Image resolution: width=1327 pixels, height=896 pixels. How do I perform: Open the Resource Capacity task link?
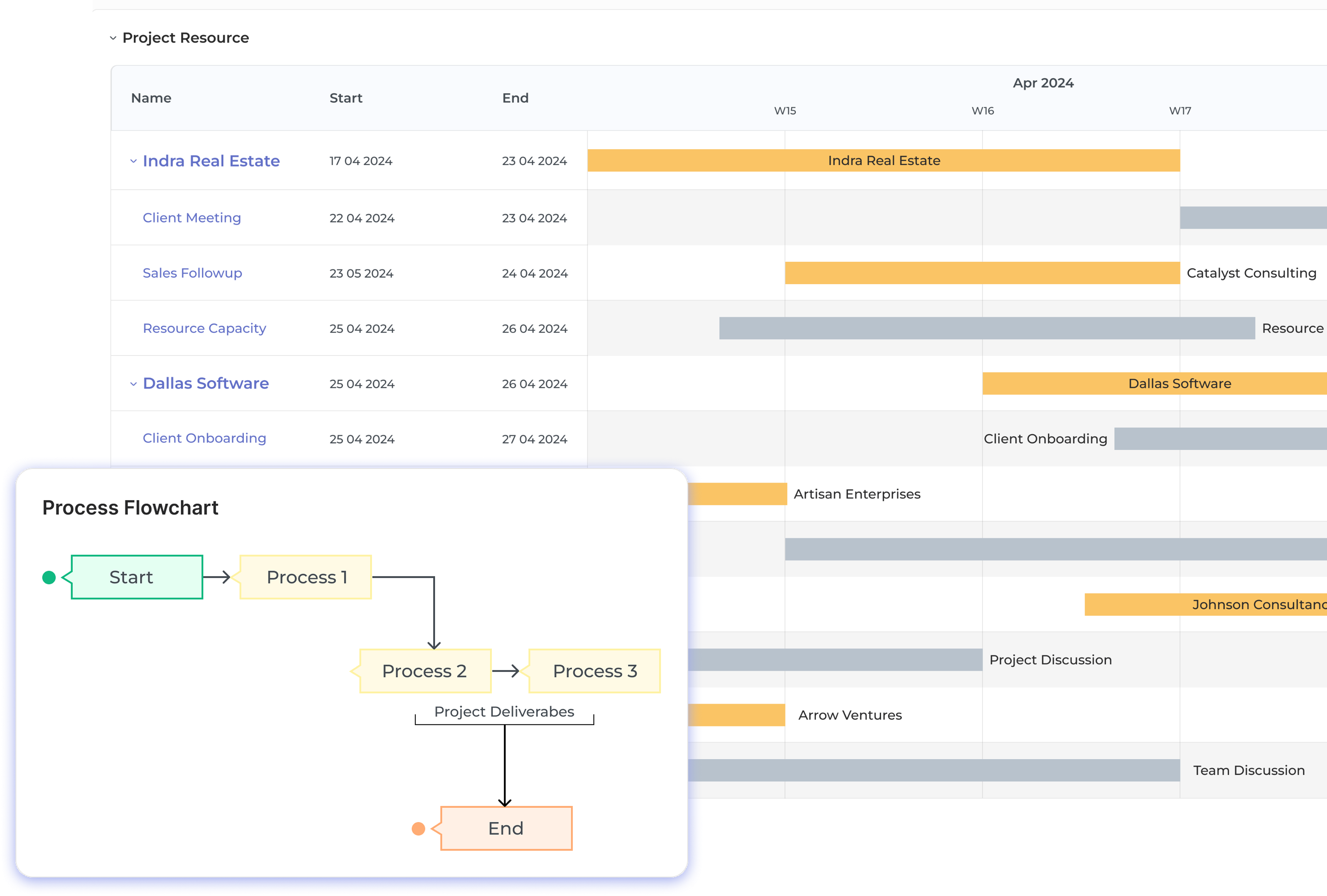click(204, 329)
